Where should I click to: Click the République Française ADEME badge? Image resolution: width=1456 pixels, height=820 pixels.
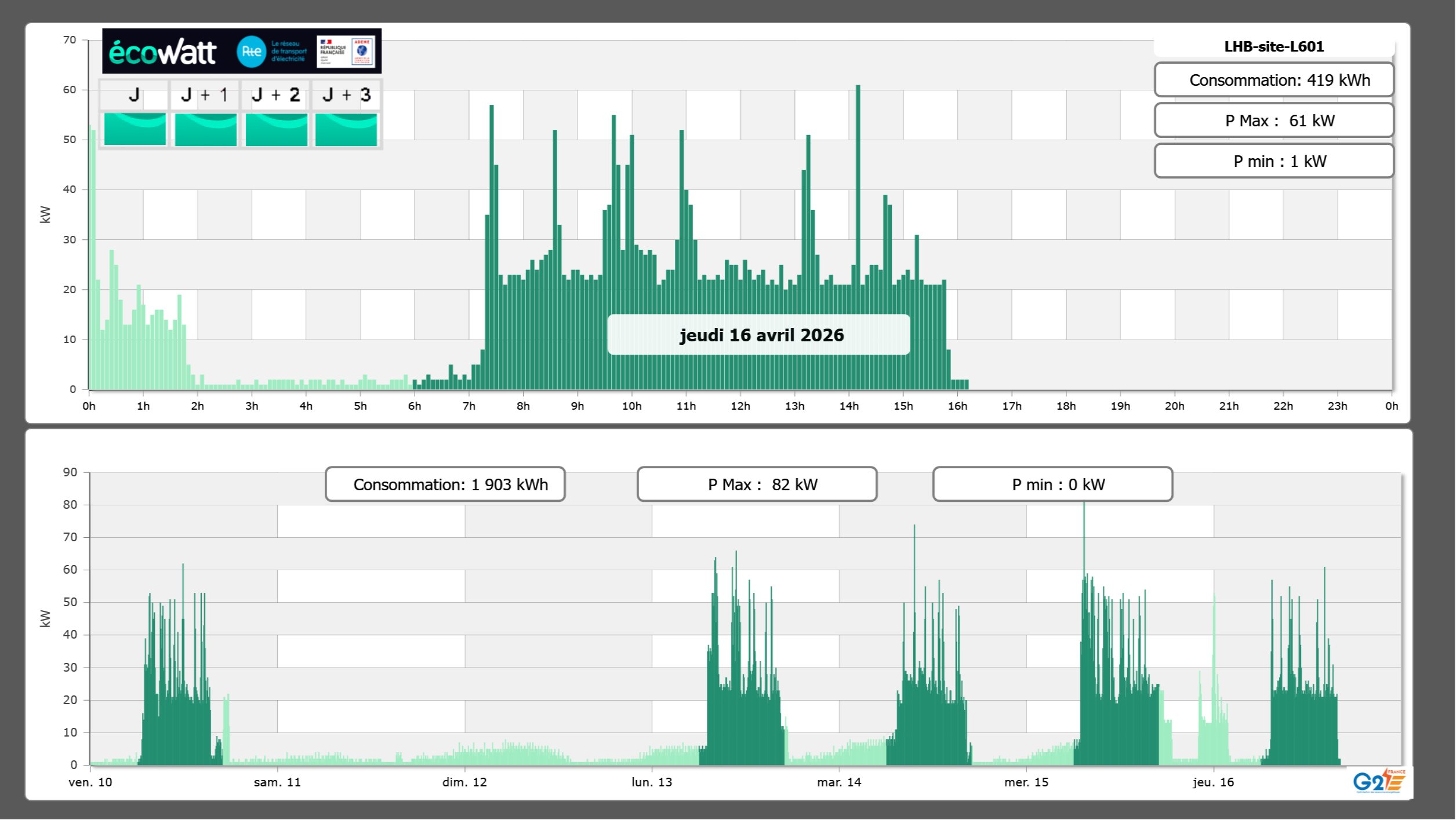pyautogui.click(x=346, y=51)
